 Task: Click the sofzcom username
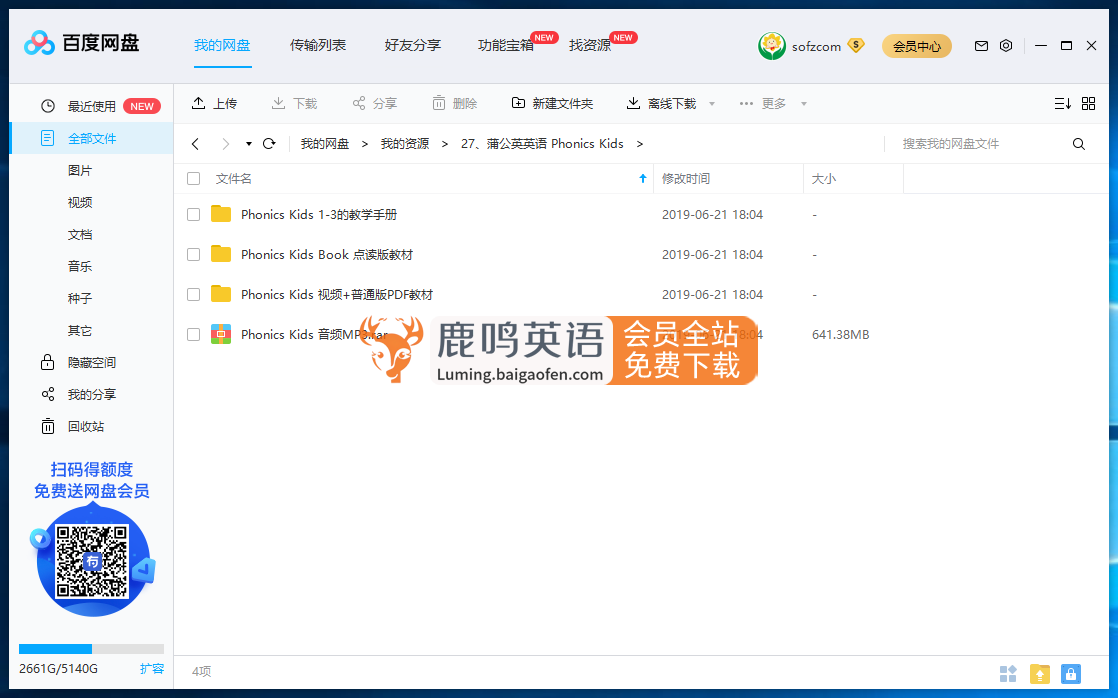pos(816,46)
